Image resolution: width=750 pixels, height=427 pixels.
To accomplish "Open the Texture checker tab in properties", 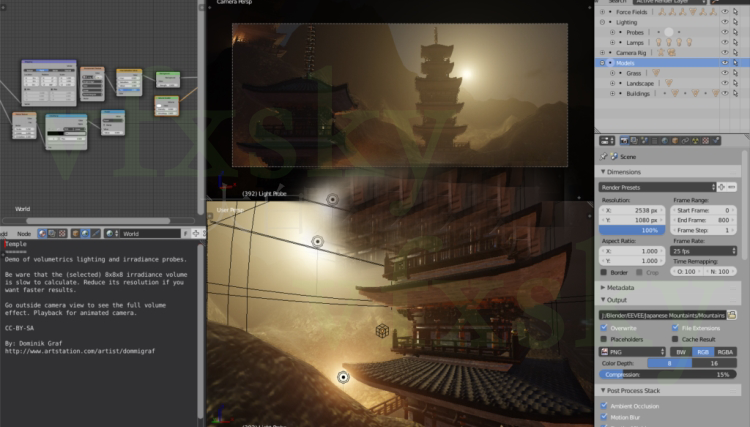I will pyautogui.click(x=705, y=141).
